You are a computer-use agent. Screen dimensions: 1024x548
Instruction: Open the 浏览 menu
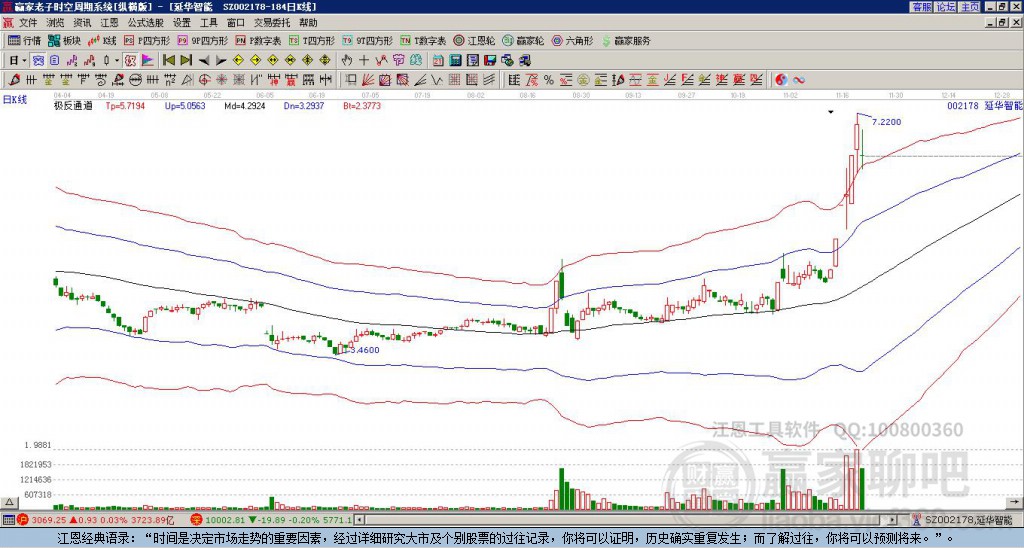coord(56,23)
